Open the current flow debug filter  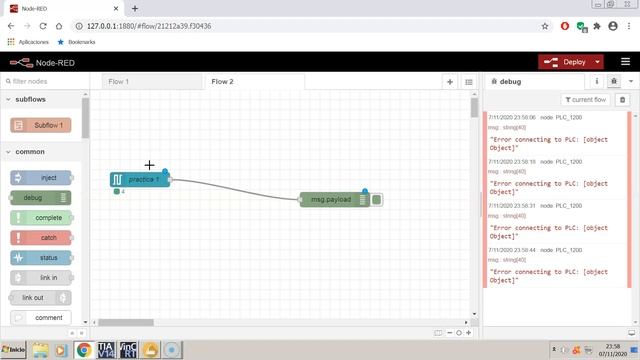tap(585, 100)
